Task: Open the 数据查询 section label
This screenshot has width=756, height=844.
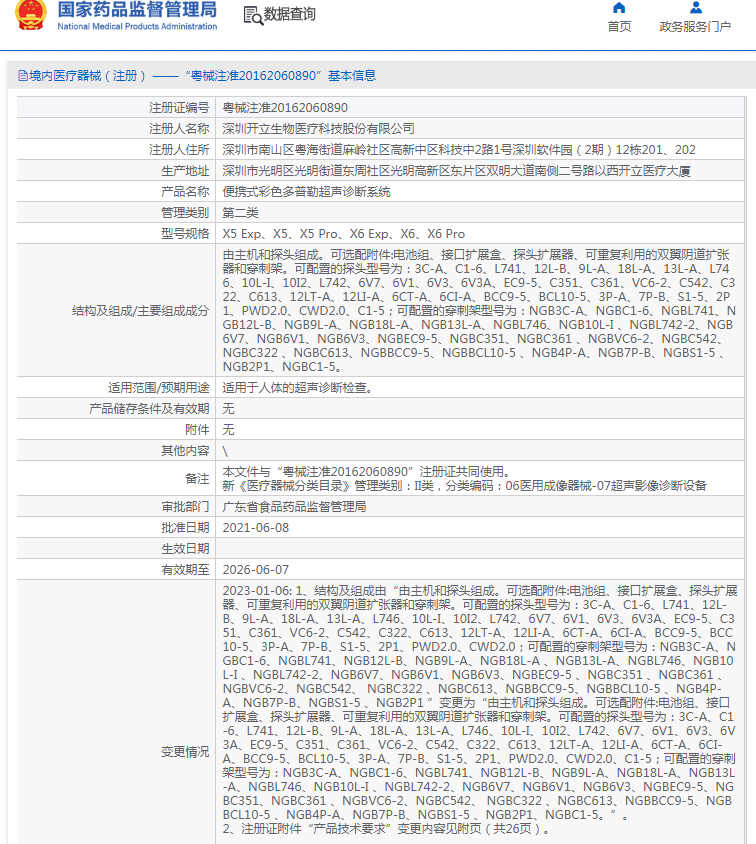Action: tap(290, 15)
